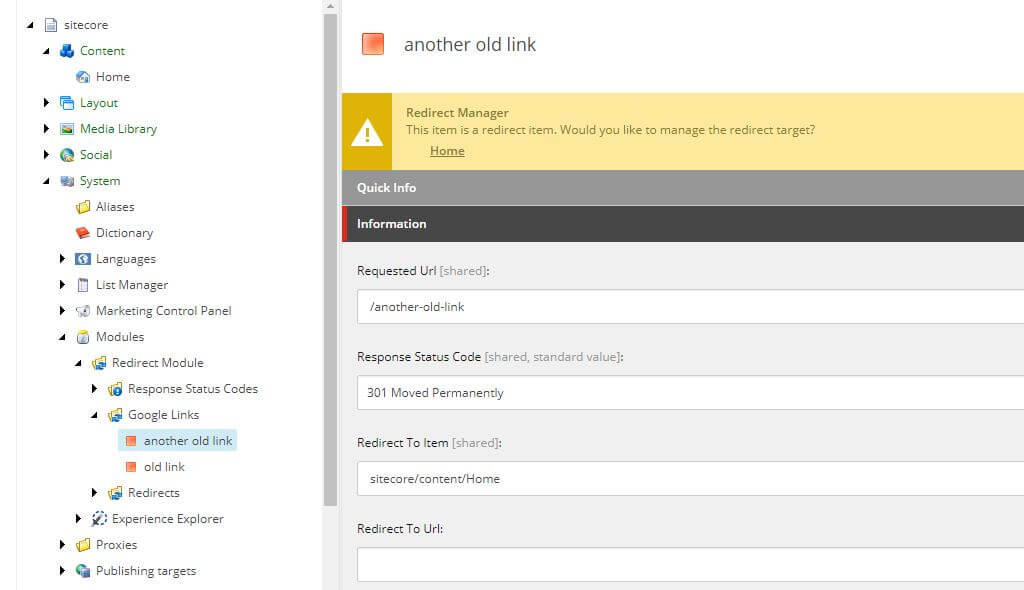The width and height of the screenshot is (1024, 590).
Task: Click the Redirects folder icon
Action: 115,493
